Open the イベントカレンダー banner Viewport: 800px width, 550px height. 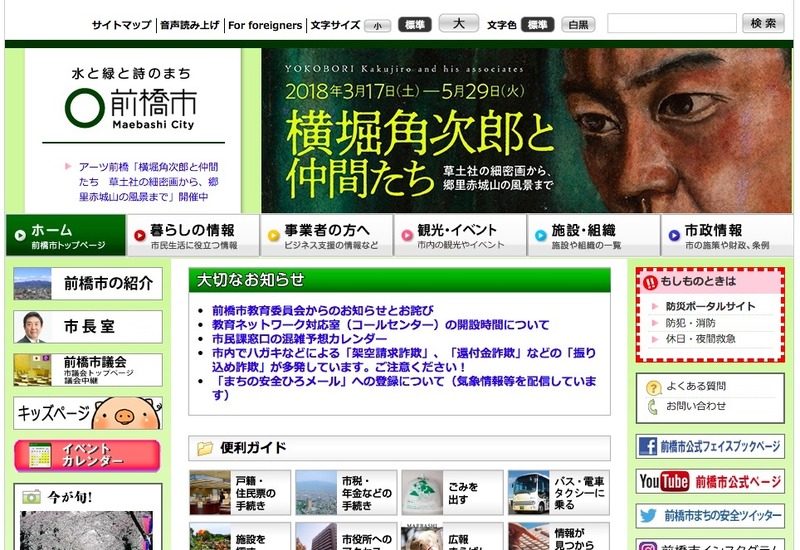click(88, 455)
